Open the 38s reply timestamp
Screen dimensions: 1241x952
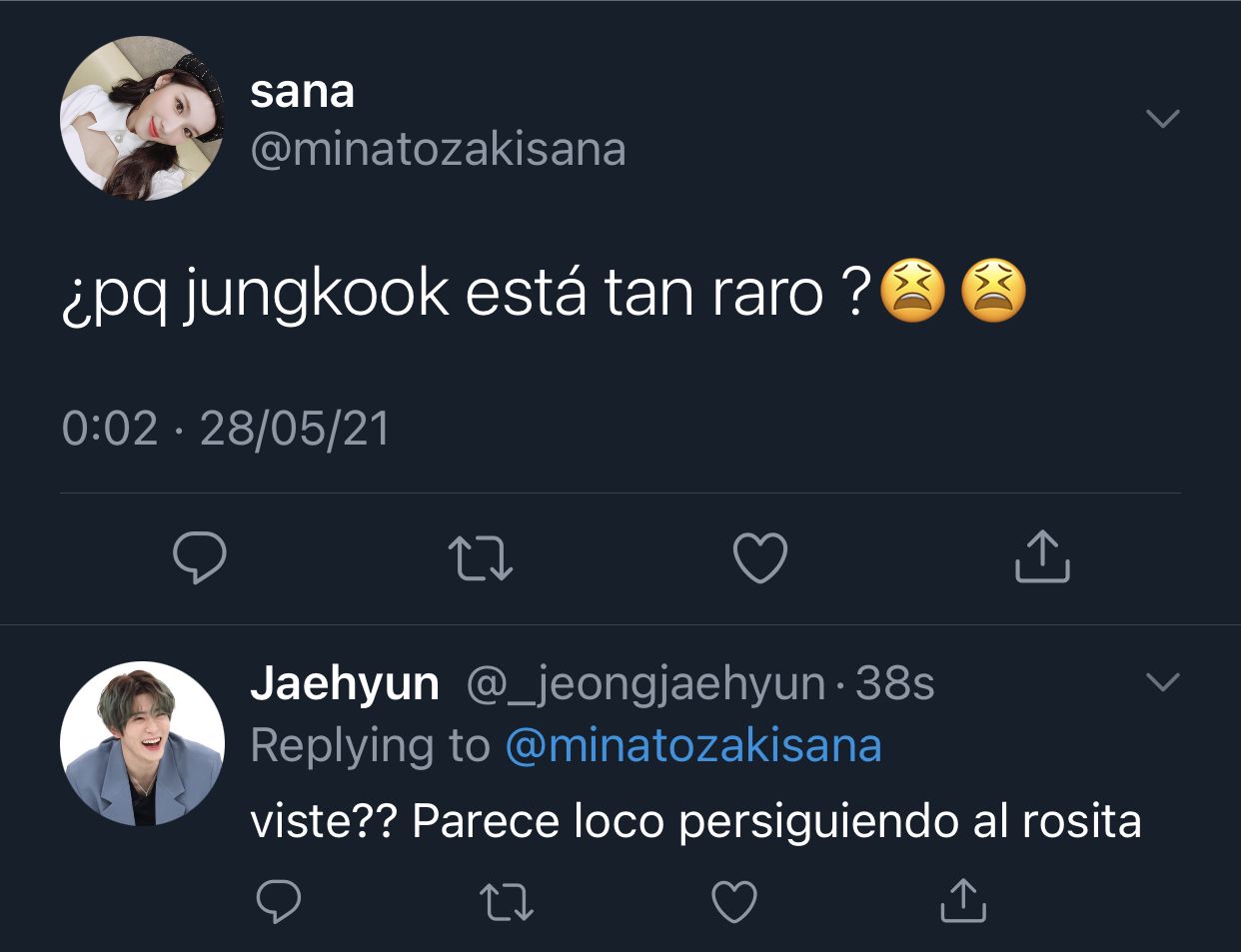[895, 684]
